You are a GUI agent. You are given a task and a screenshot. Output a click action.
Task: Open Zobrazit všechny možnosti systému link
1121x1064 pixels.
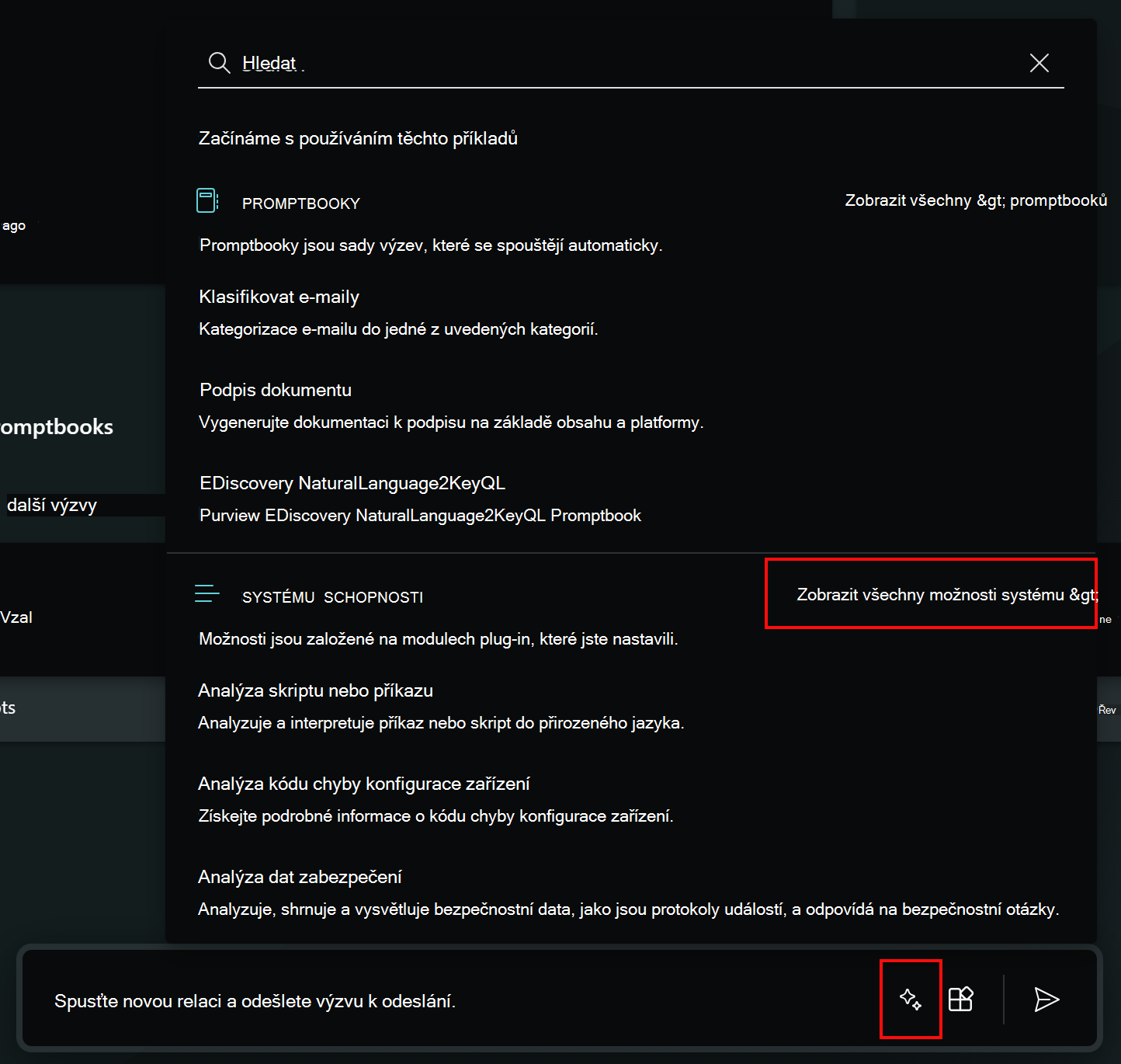tap(947, 595)
